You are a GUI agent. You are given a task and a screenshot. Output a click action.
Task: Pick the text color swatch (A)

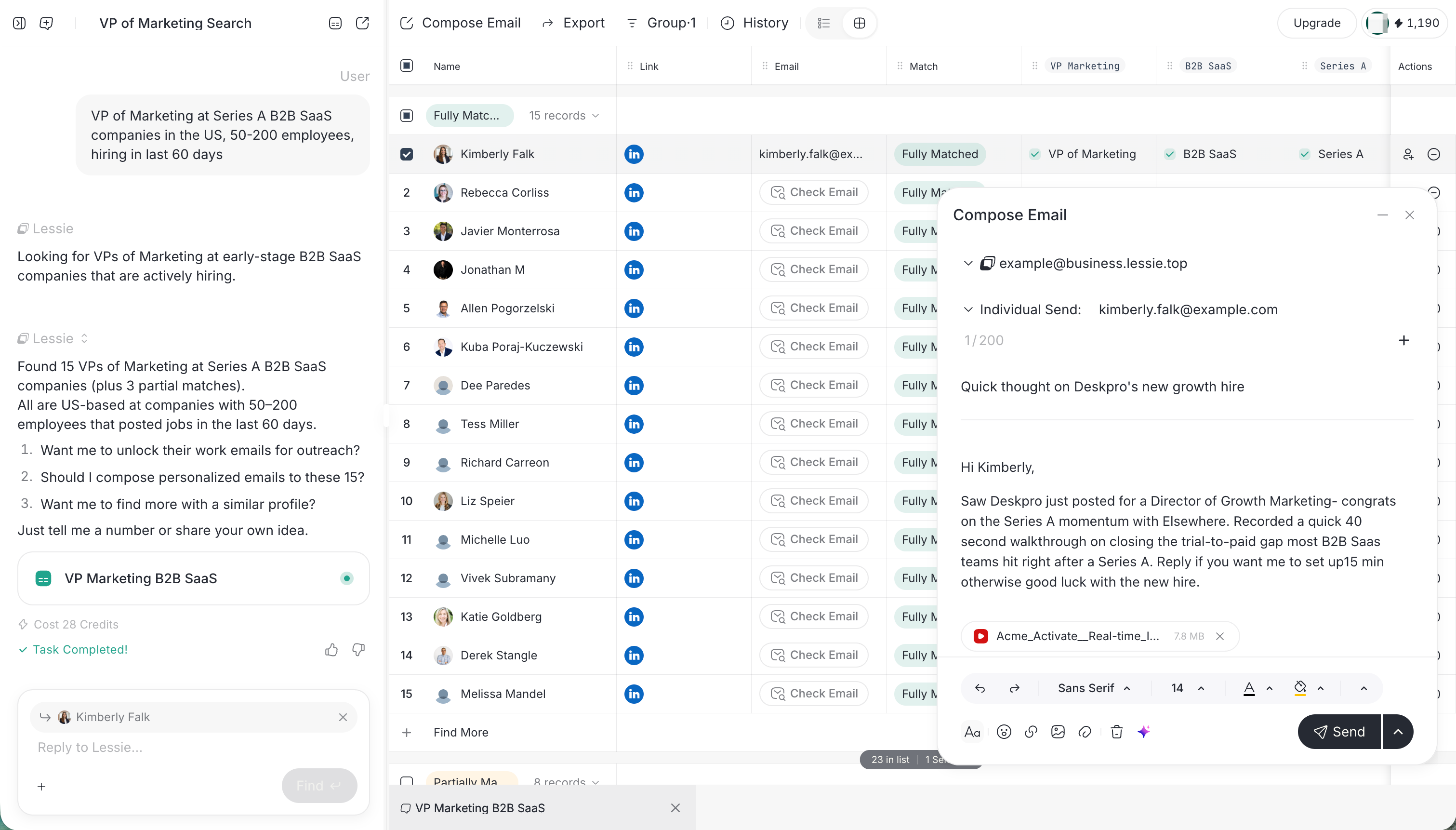1249,689
